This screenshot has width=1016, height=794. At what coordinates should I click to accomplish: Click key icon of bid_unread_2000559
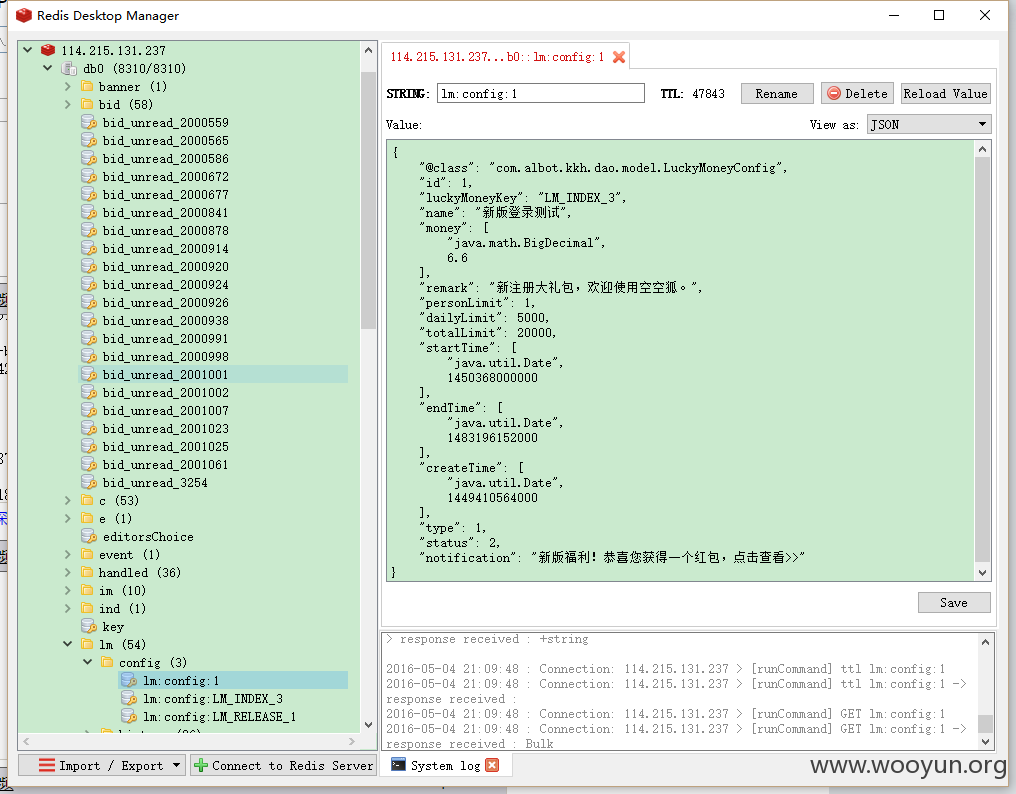point(89,123)
